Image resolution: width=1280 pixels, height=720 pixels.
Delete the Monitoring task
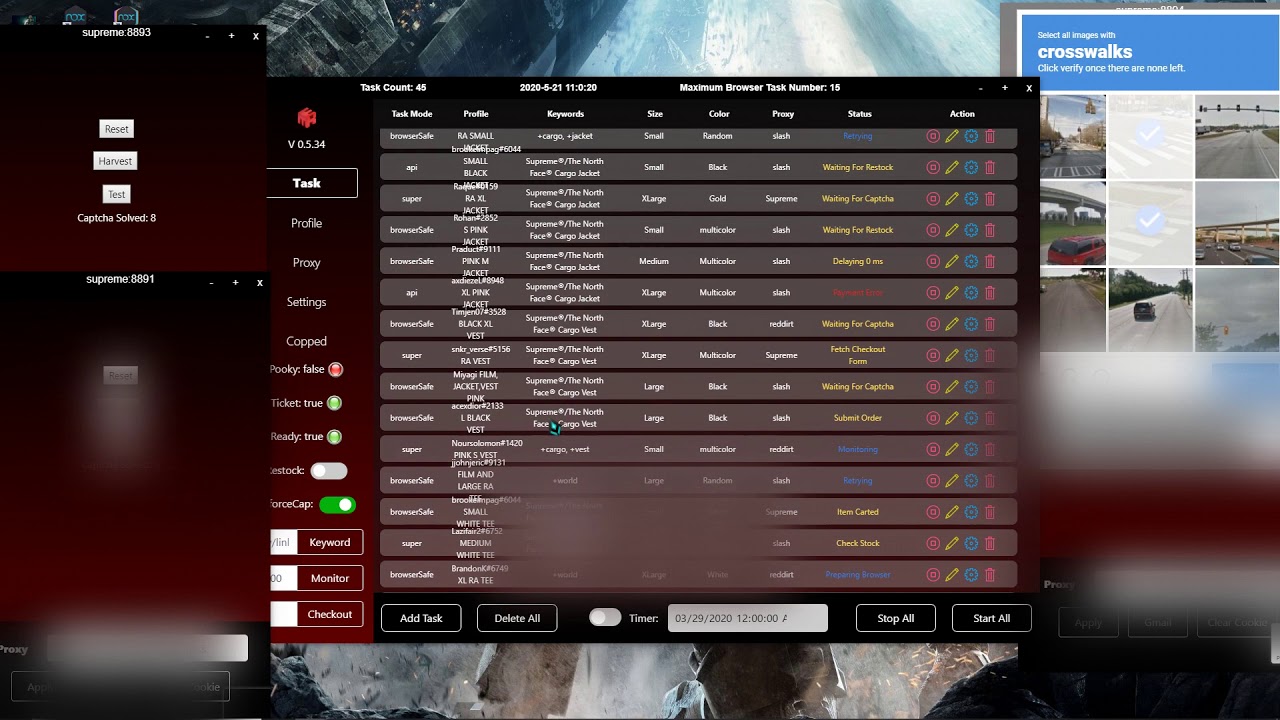point(990,449)
